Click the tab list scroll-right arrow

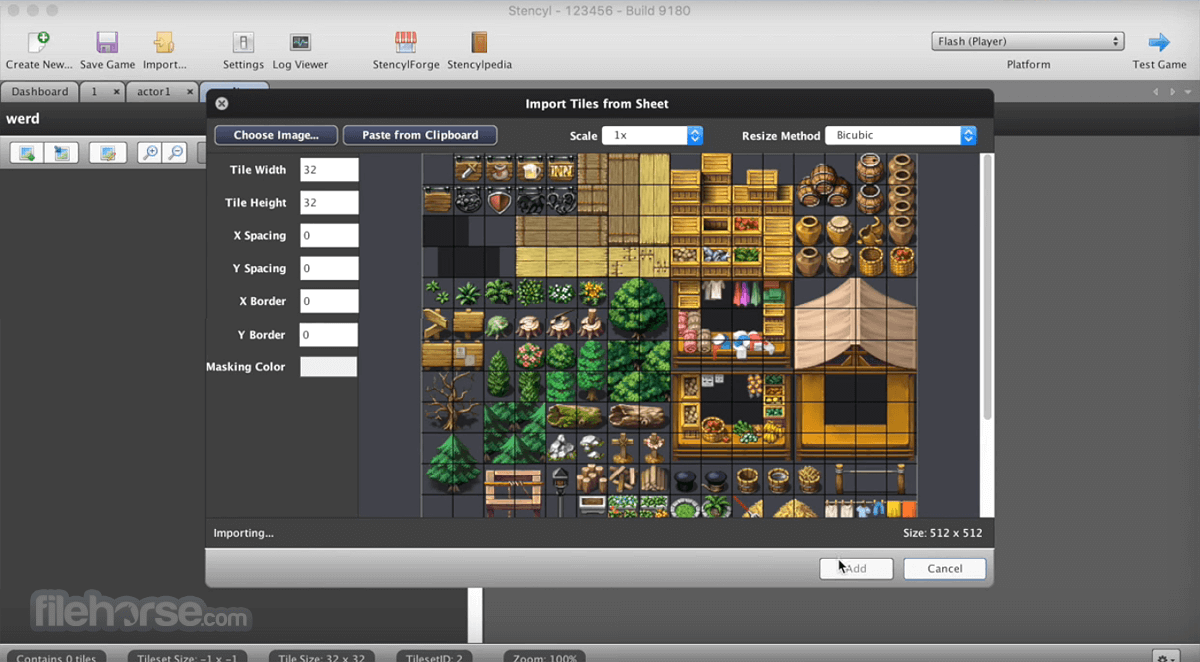click(1171, 92)
